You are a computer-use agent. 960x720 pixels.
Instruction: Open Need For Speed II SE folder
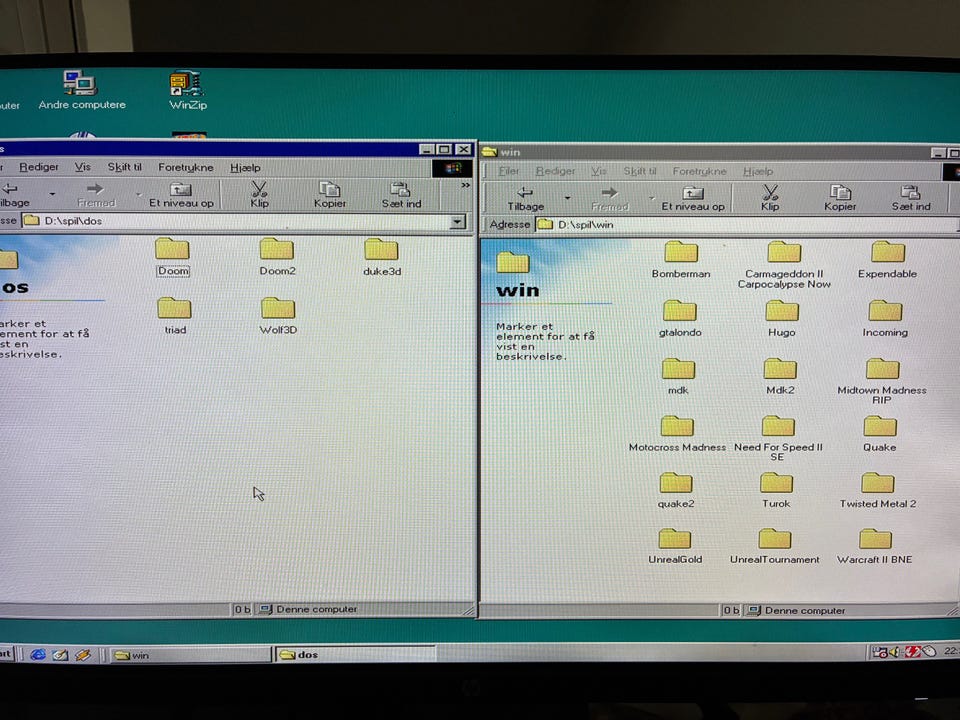[x=778, y=438]
